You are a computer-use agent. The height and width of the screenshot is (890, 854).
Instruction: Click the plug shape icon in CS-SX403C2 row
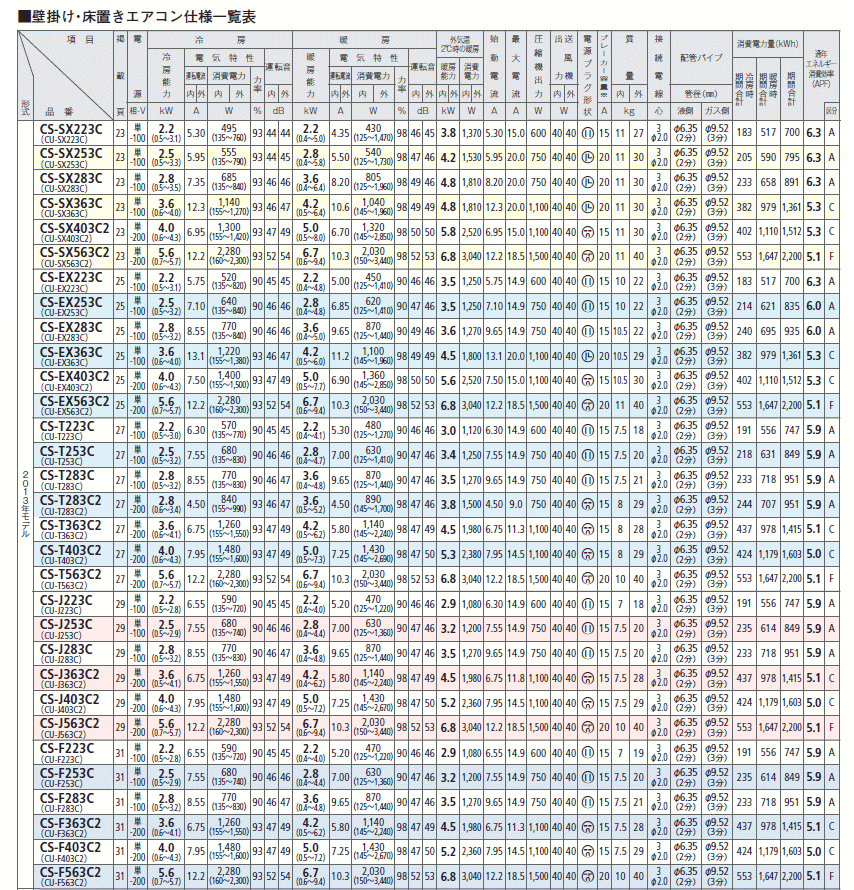pyautogui.click(x=588, y=232)
